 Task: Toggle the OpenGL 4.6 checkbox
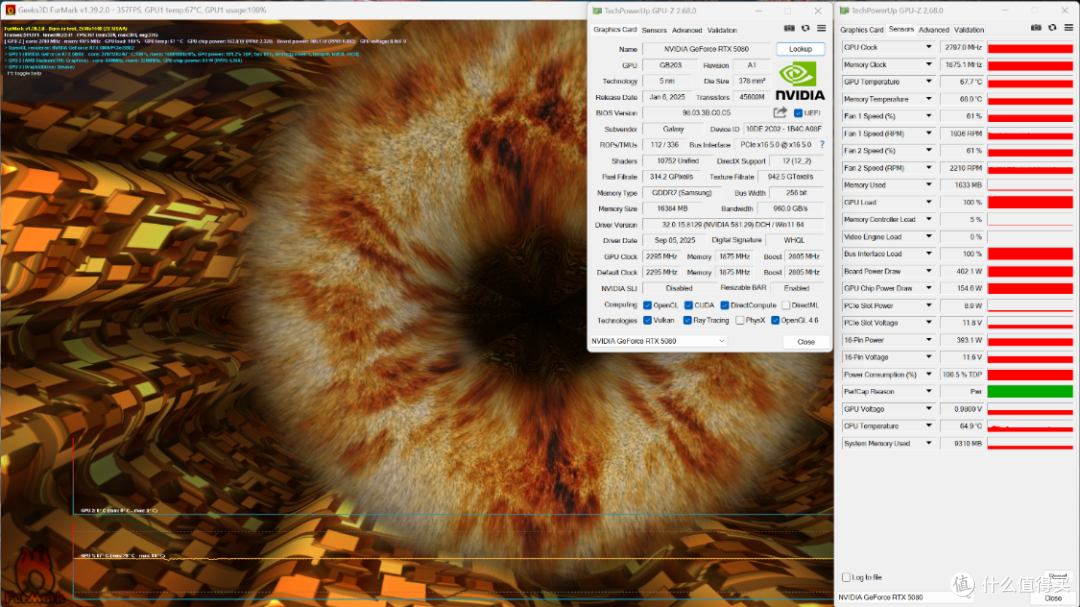(x=776, y=320)
